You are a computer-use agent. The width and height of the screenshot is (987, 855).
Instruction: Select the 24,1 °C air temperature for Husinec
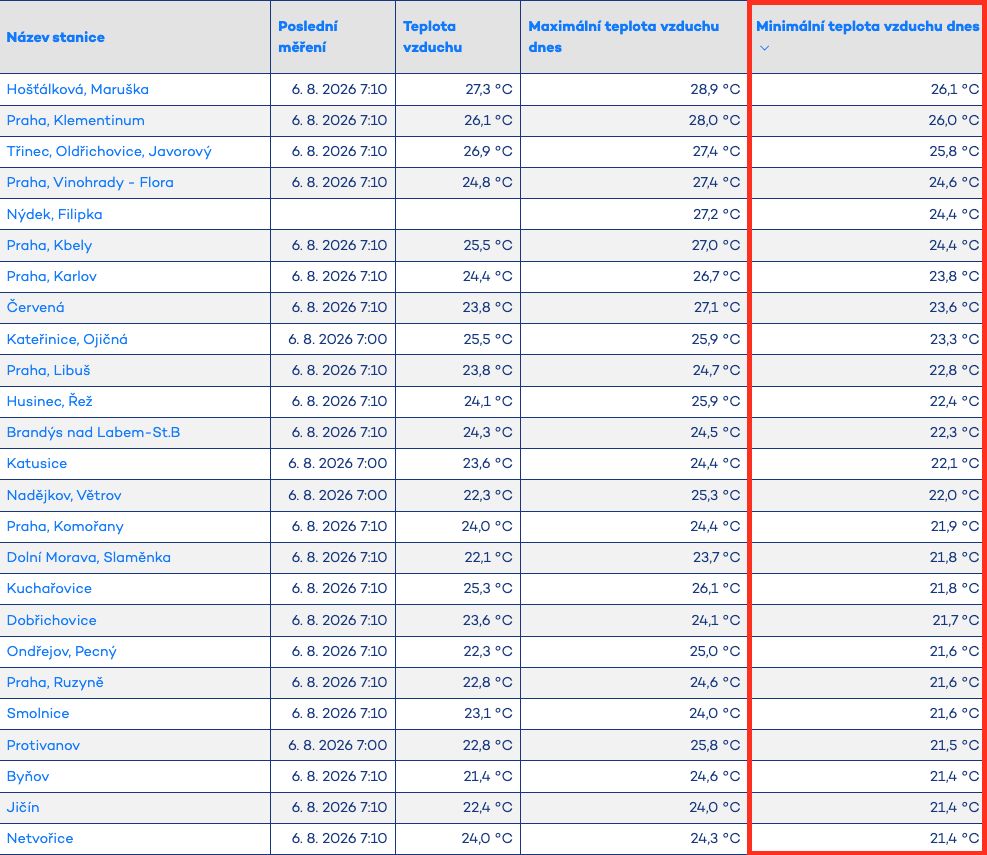pyautogui.click(x=488, y=401)
